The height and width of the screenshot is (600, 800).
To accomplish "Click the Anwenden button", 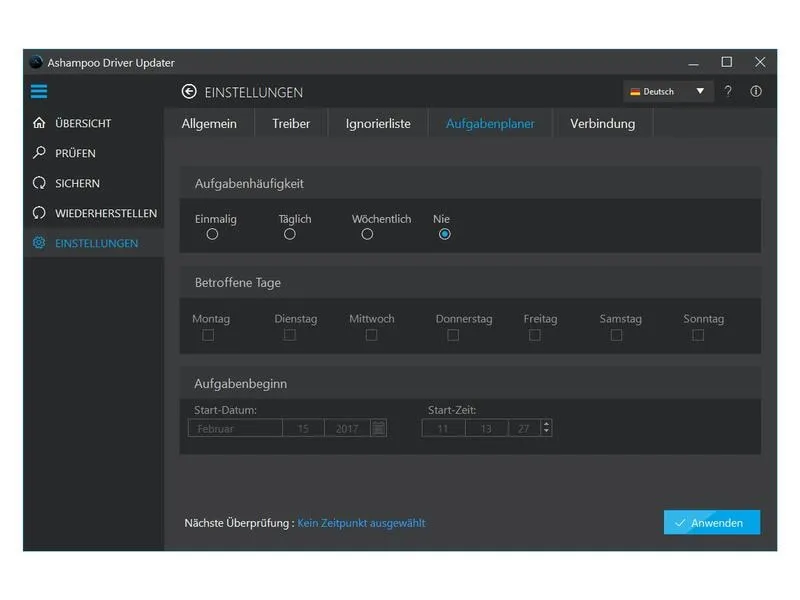I will (x=712, y=522).
